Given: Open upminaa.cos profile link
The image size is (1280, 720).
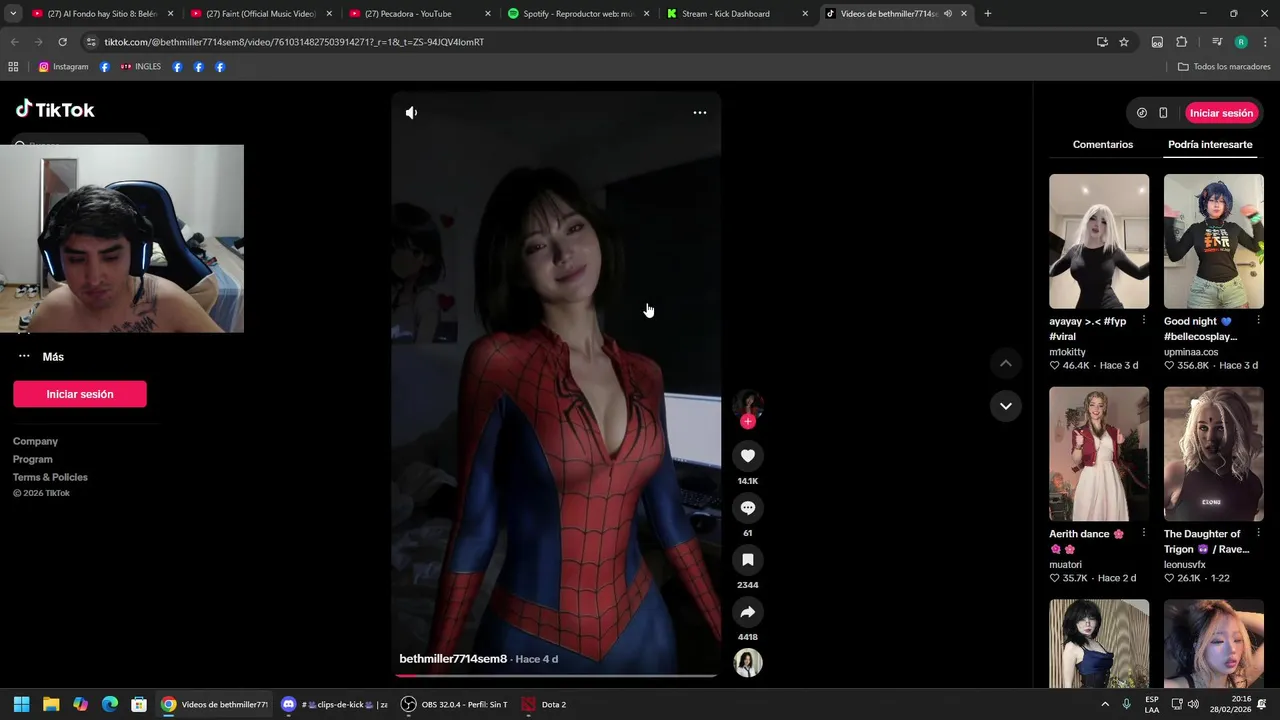Looking at the screenshot, I should click(1191, 352).
